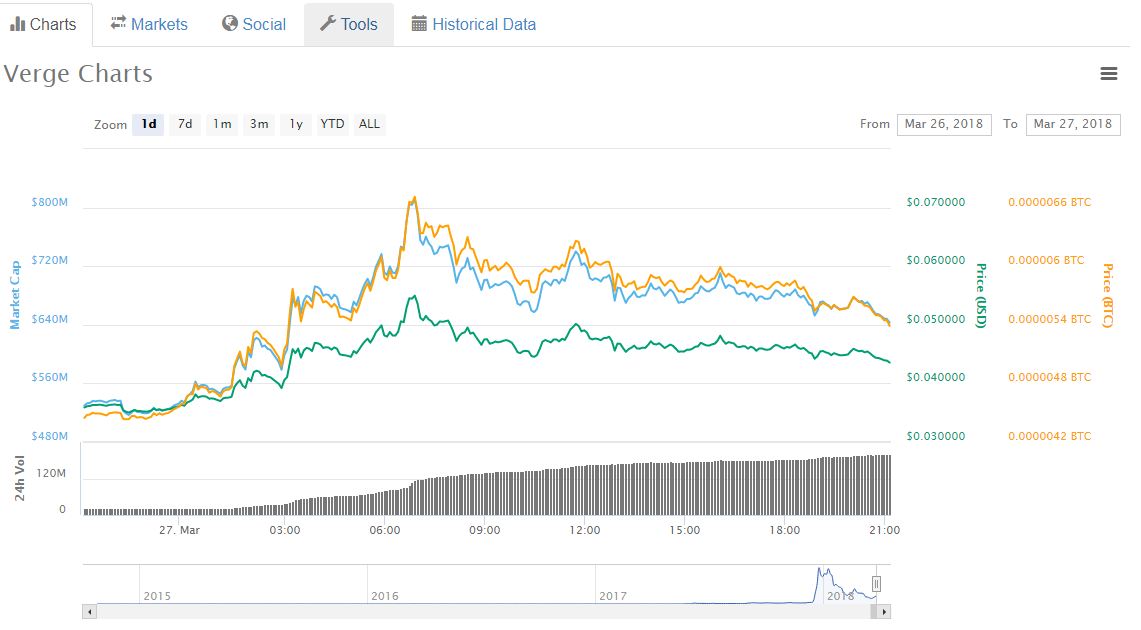The height and width of the screenshot is (630, 1141).
Task: Click the 06:00 time axis label
Action: [384, 530]
